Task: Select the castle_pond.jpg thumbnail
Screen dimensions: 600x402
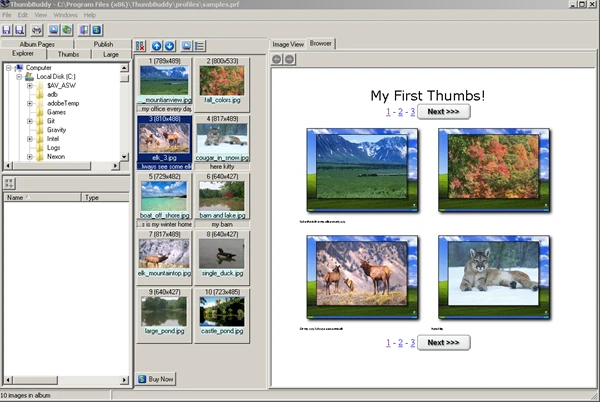Action: tap(222, 312)
